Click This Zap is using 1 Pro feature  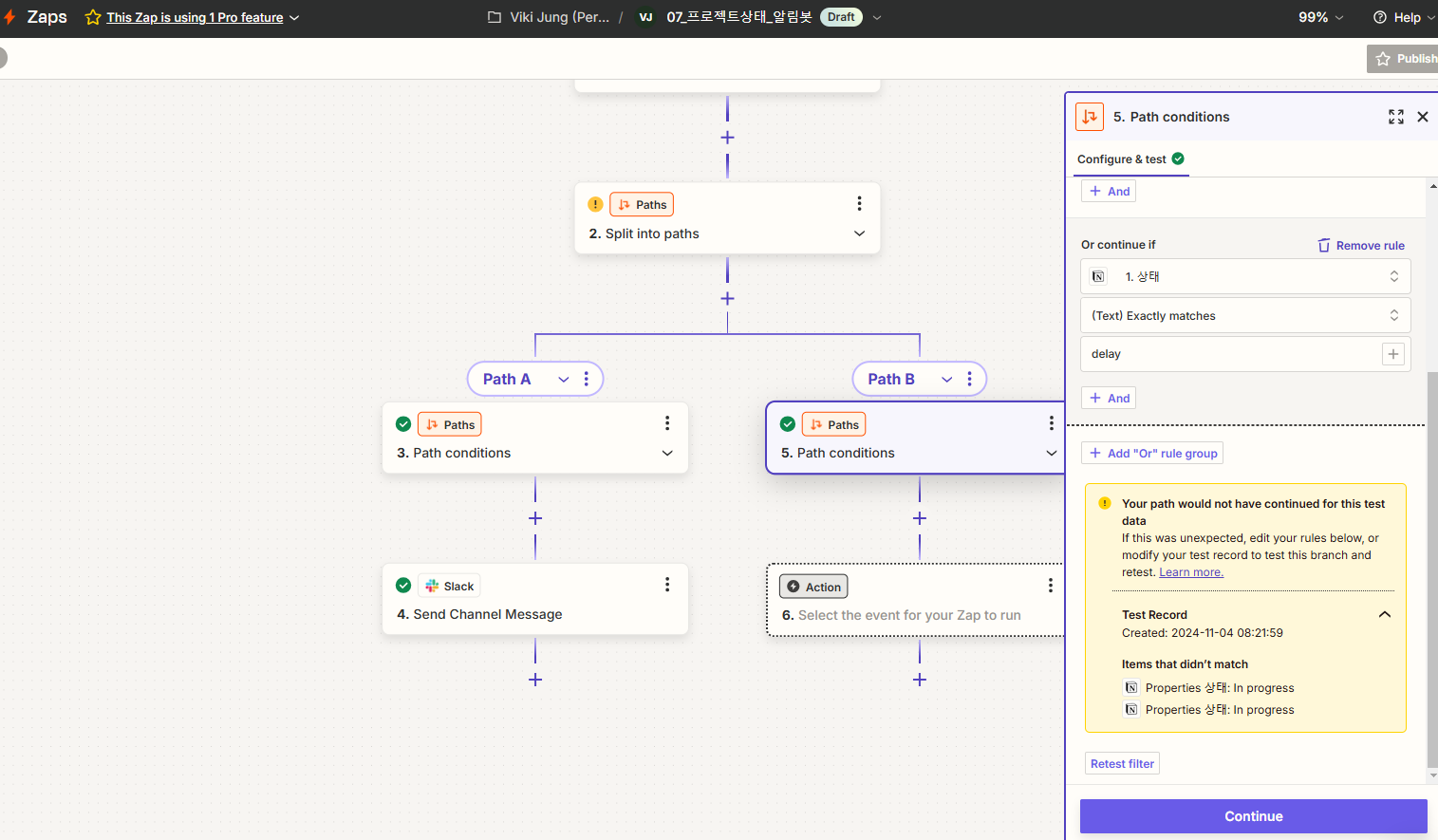point(195,17)
